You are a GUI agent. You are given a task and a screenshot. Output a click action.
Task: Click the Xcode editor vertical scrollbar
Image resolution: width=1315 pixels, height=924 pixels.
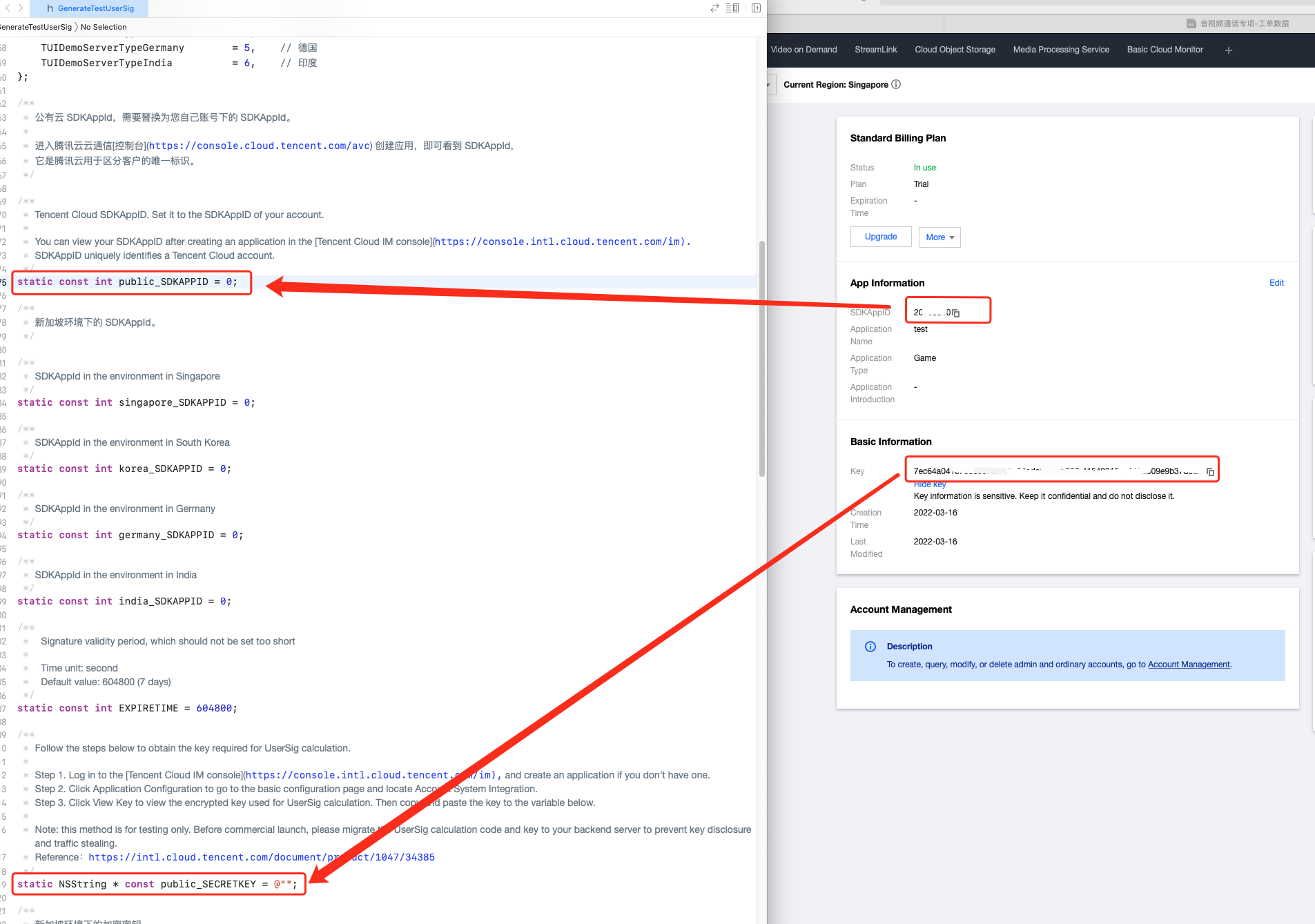pos(762,359)
